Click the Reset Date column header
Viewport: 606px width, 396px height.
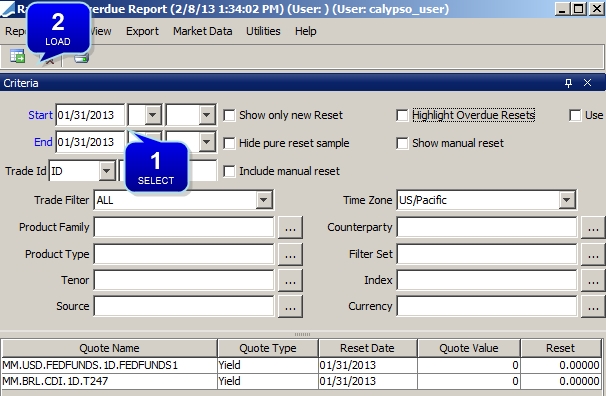pos(368,348)
